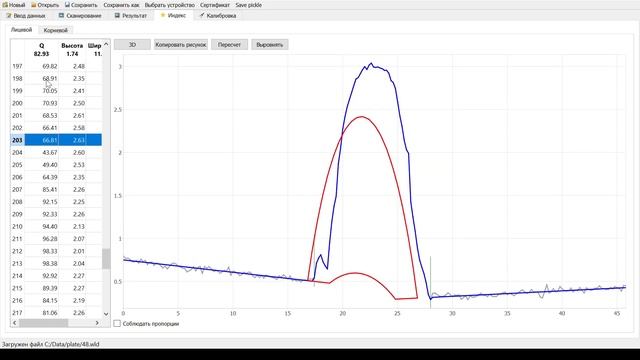Click Q value 85.41 in row 207
Image resolution: width=640 pixels, height=360 pixels.
(50, 189)
